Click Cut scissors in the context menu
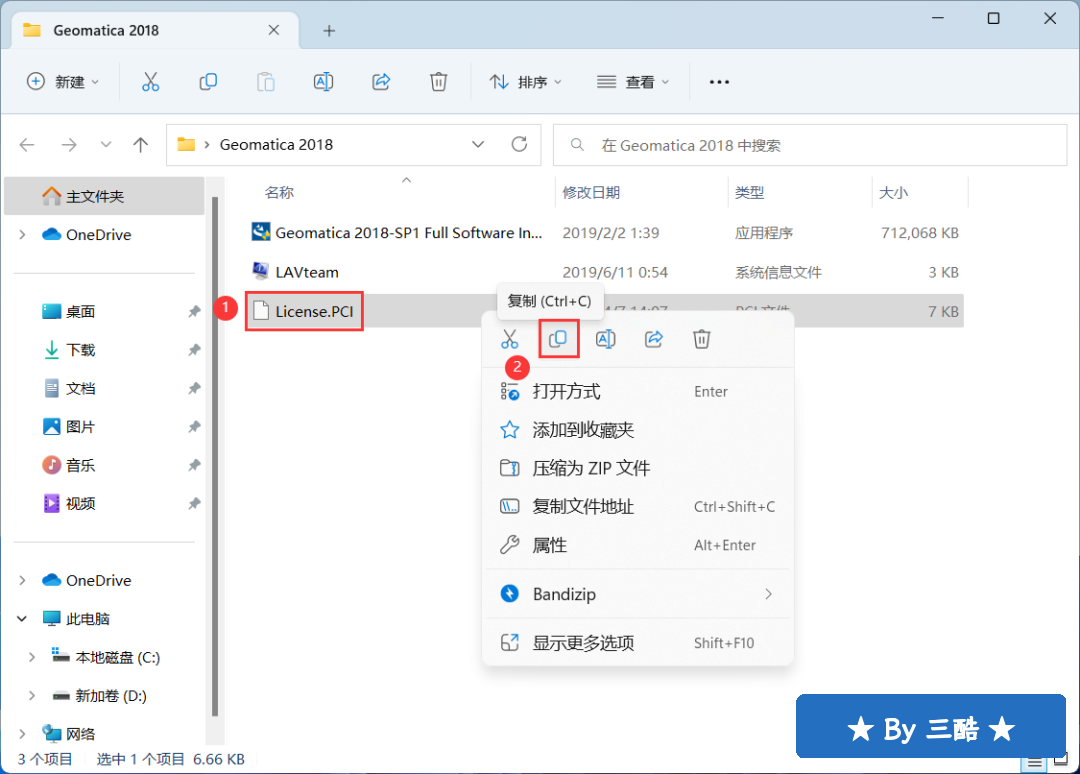 click(x=510, y=339)
